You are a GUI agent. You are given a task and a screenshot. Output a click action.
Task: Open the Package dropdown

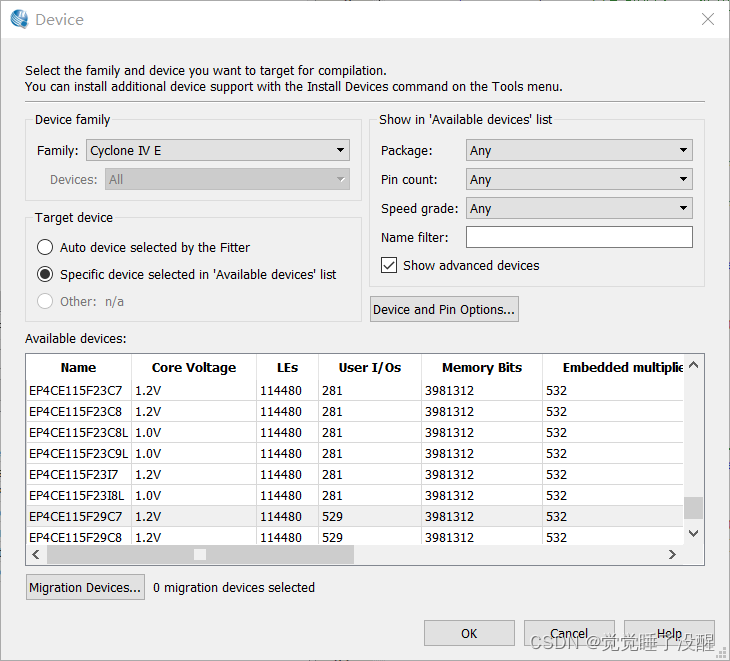(x=579, y=150)
